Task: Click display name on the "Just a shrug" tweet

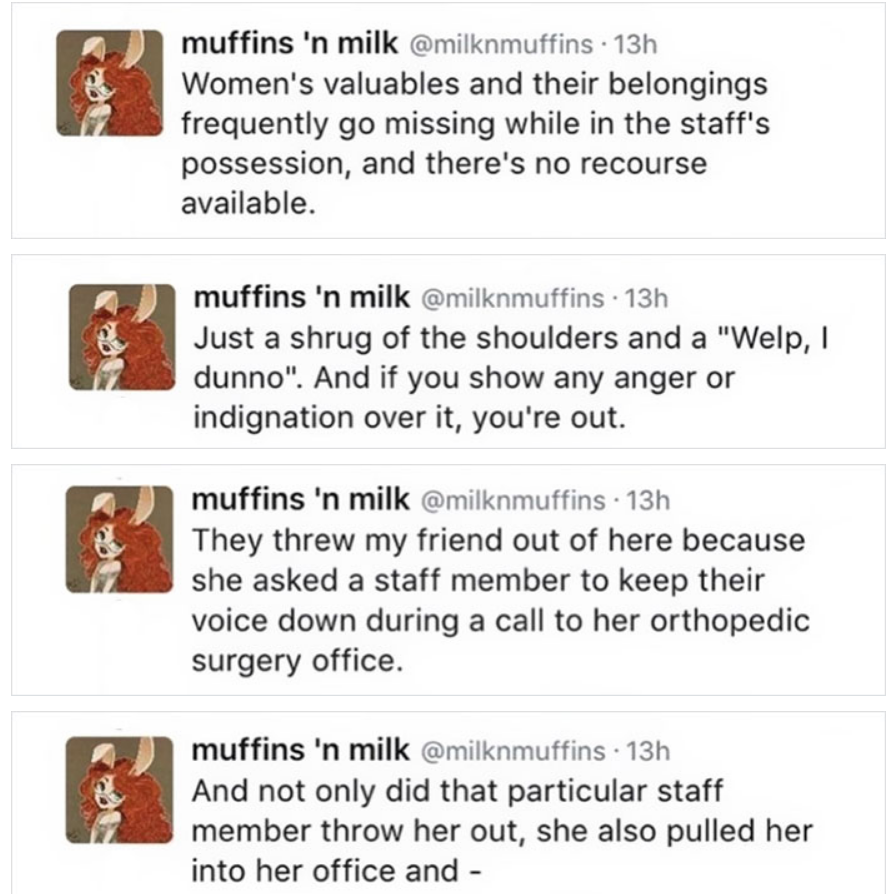Action: [301, 297]
